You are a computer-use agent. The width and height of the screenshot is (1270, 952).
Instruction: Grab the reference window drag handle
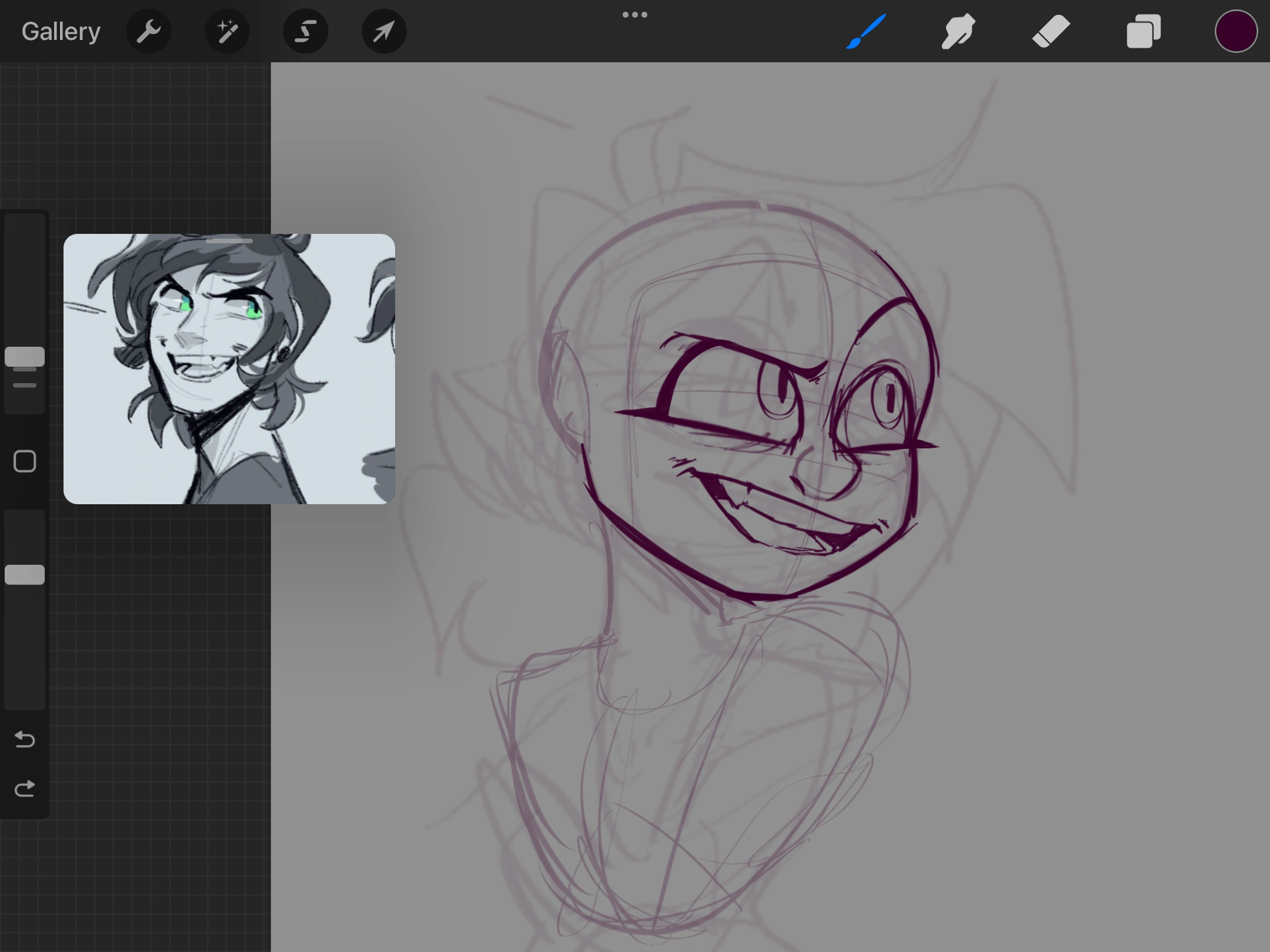pyautogui.click(x=229, y=240)
